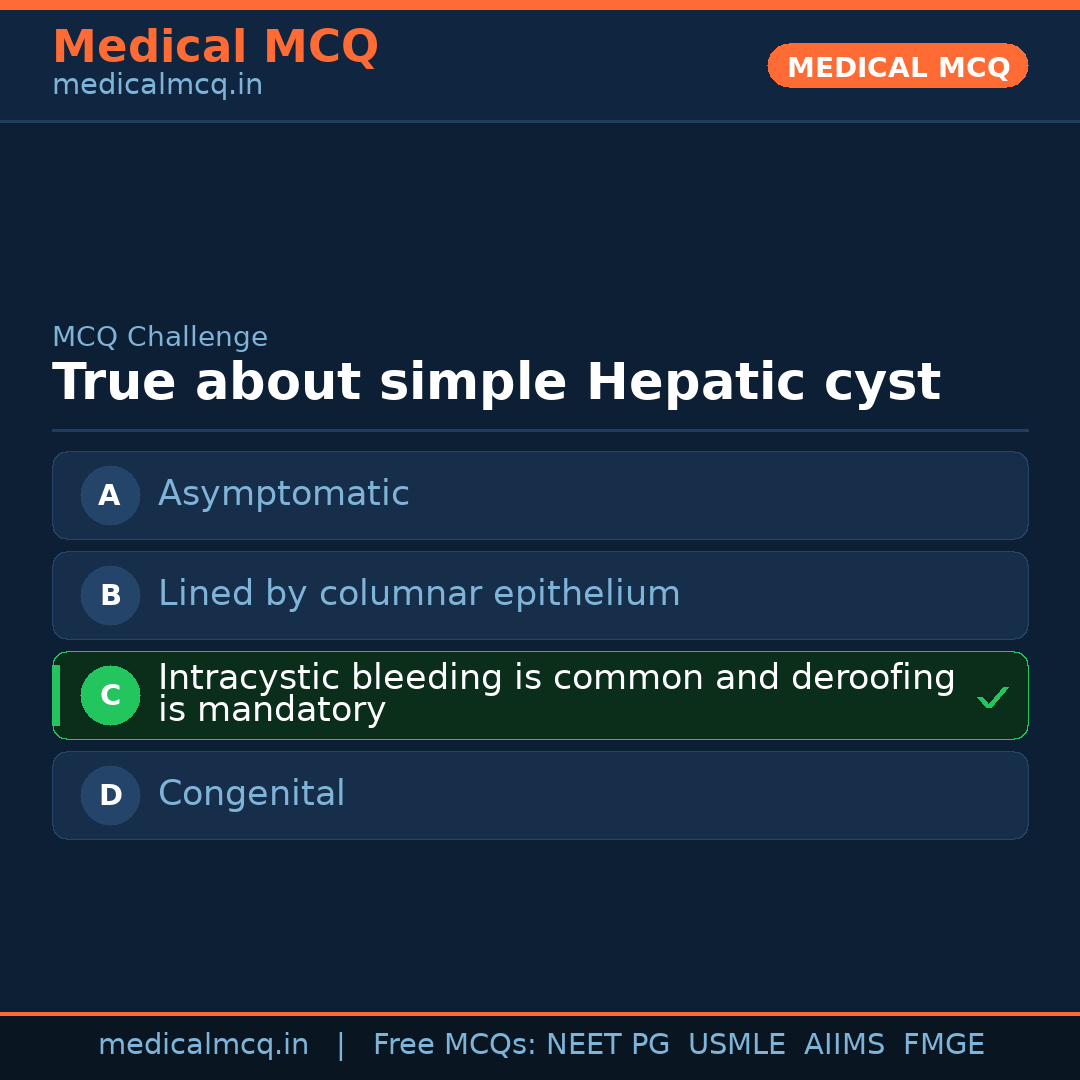Click the green checkmark on option C
Image resolution: width=1080 pixels, height=1080 pixels.
coord(992,697)
